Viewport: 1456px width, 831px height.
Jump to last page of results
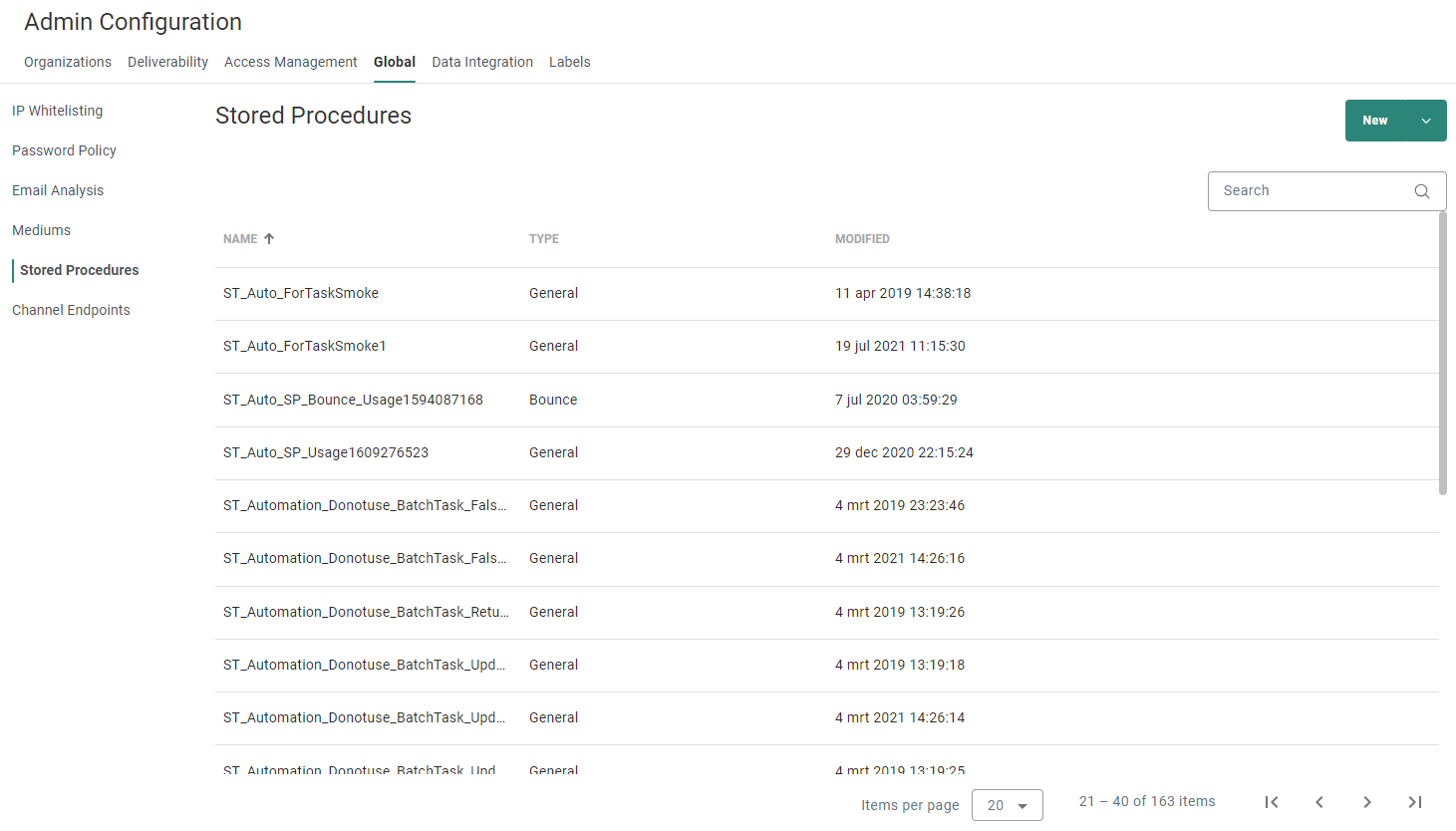(1414, 802)
